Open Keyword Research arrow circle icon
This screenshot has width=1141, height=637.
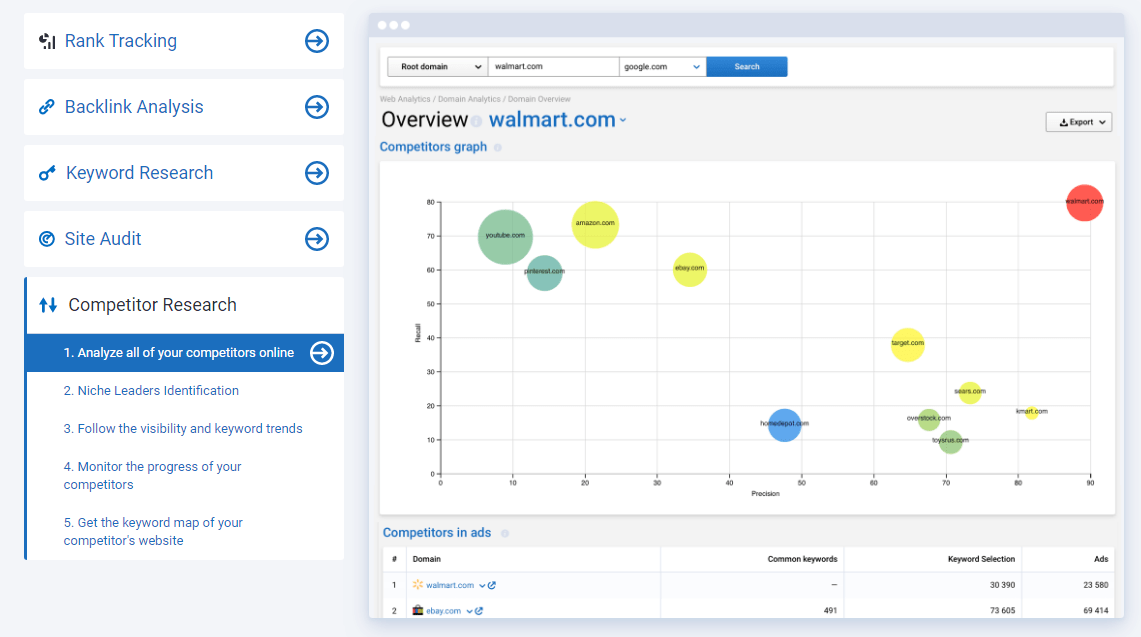pos(317,173)
